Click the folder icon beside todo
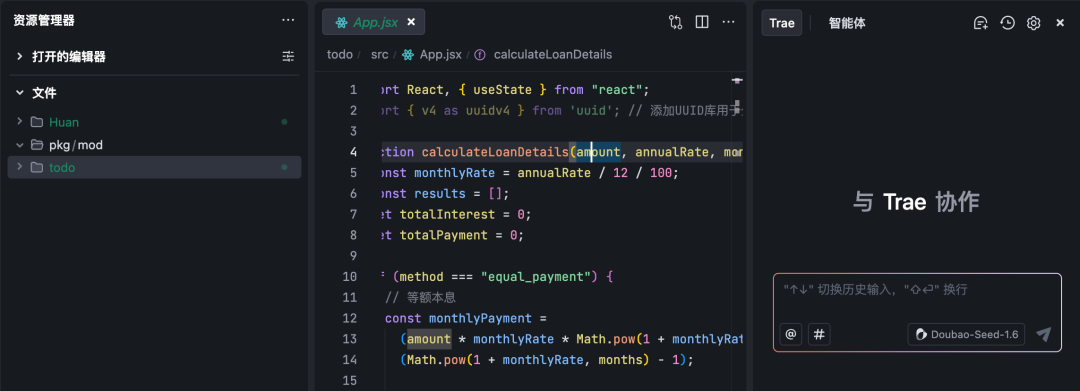 (x=37, y=167)
